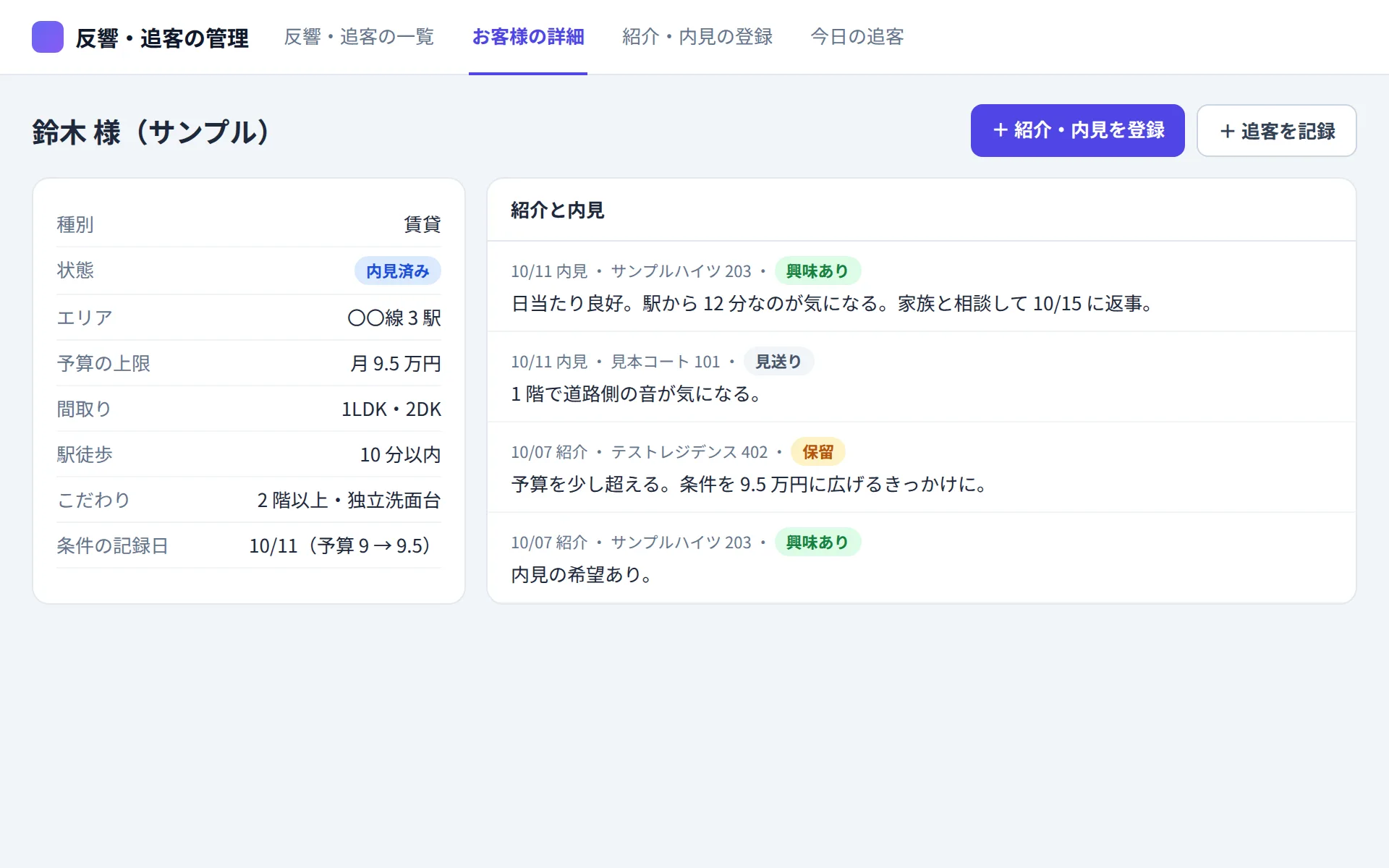Click the 2 階以上・独立洗面台 value
The image size is (1389, 868).
(349, 500)
